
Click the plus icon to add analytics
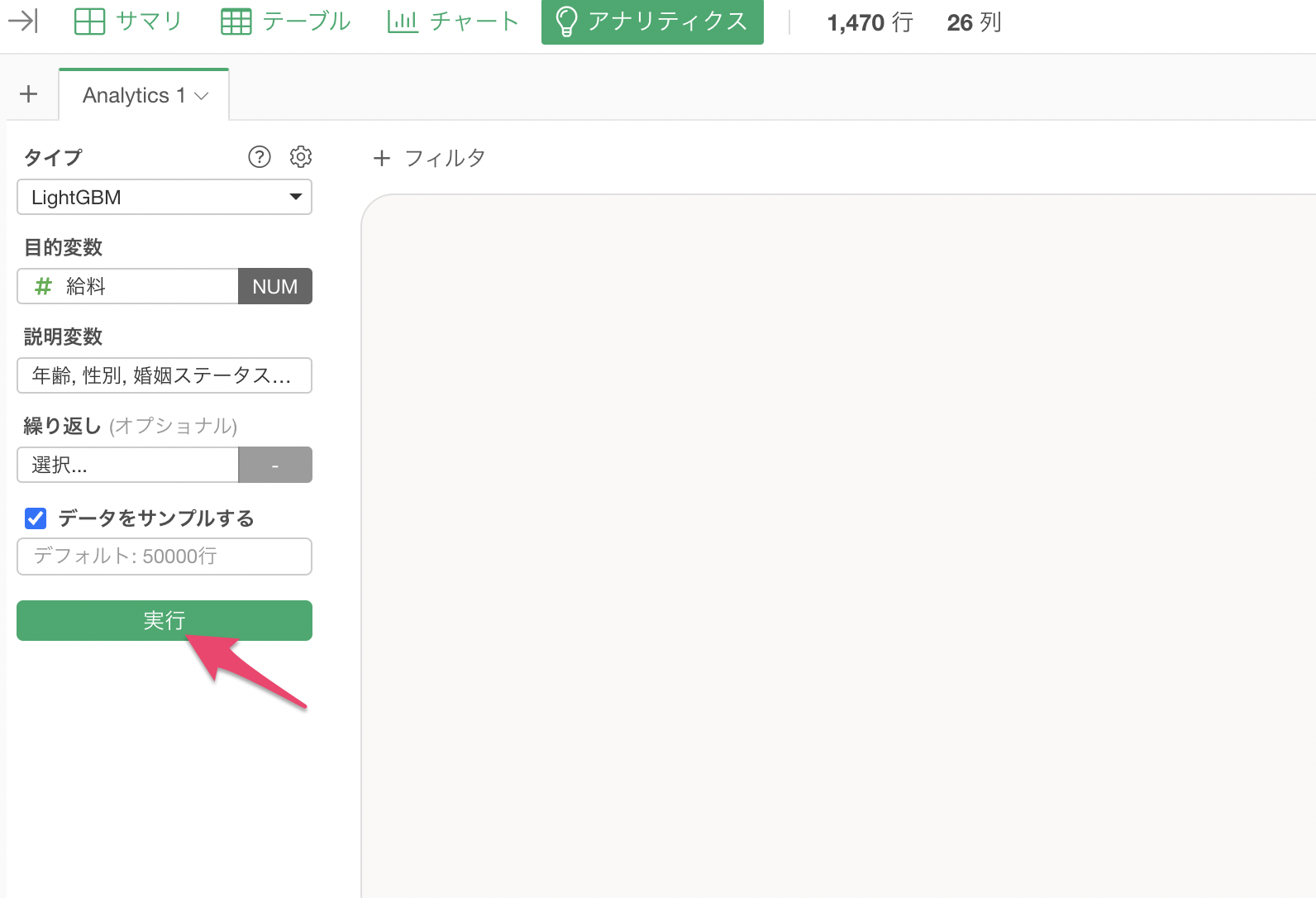pos(29,94)
